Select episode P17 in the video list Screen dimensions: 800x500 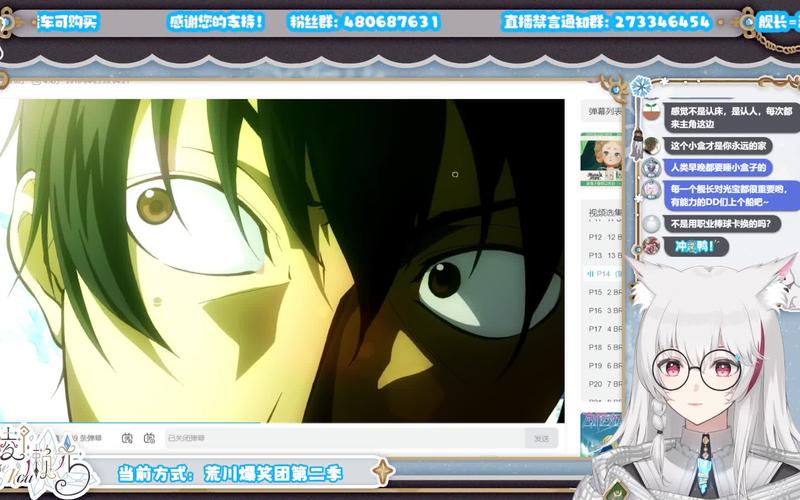(x=605, y=329)
